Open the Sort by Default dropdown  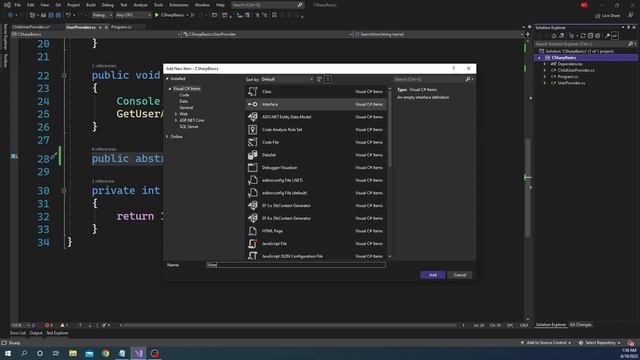(x=287, y=79)
